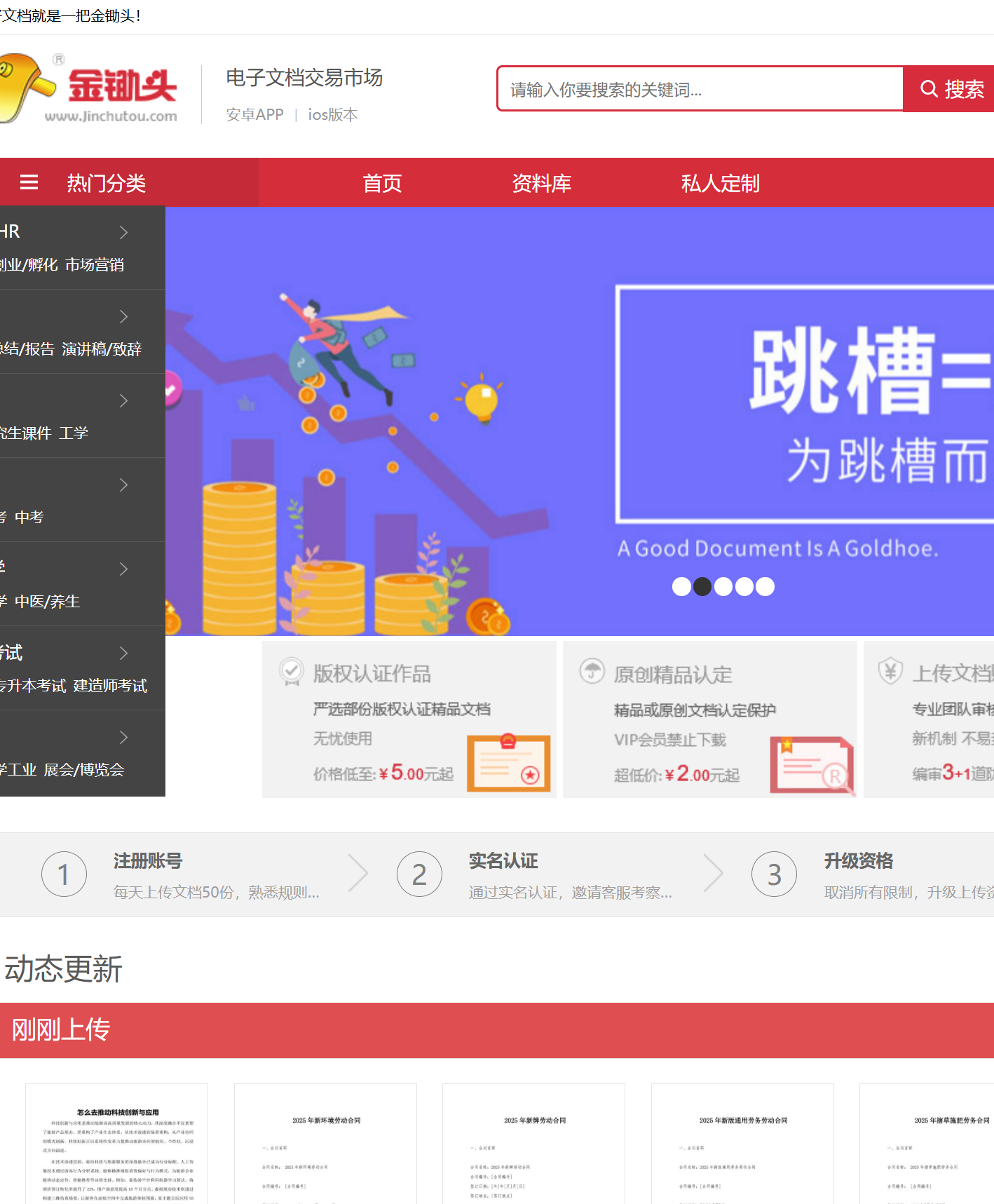This screenshot has width=994, height=1204.
Task: Click the 电子文档交易市场 heading
Action: pos(304,77)
